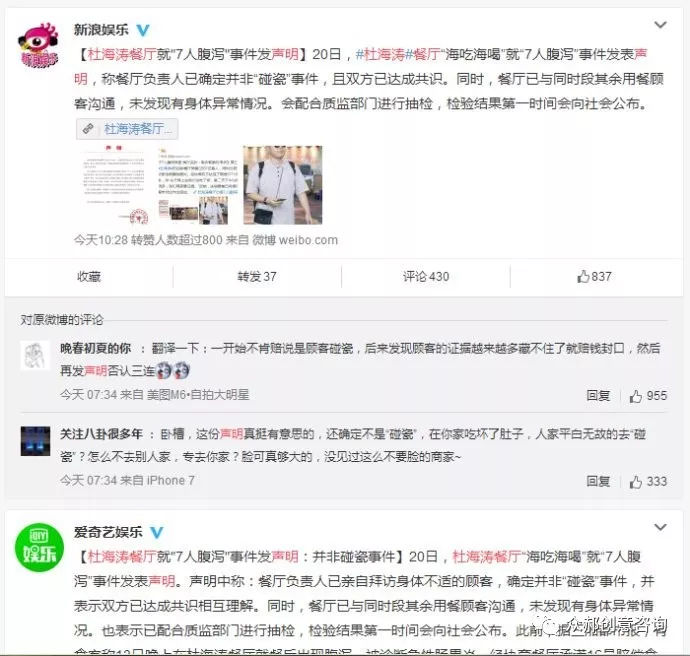Reply to the 关注八卦很多年 comment via 回复

(598, 481)
